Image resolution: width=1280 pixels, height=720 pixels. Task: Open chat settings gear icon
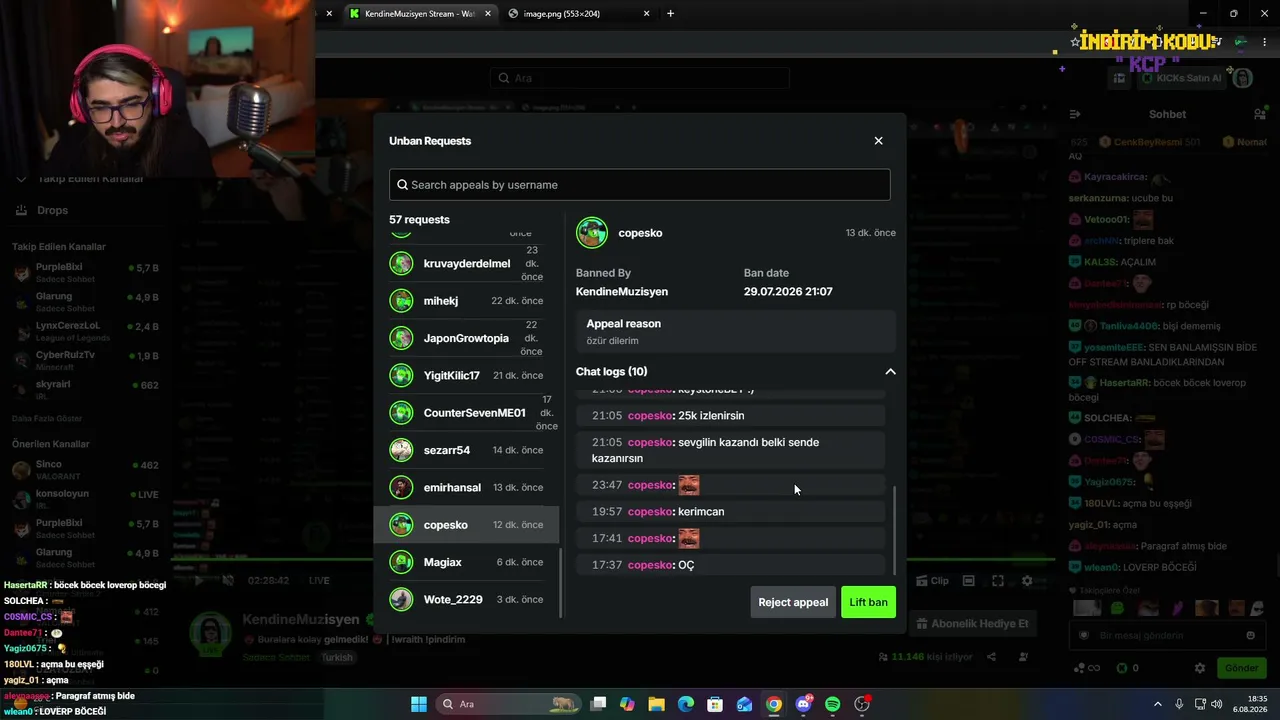[1200, 668]
